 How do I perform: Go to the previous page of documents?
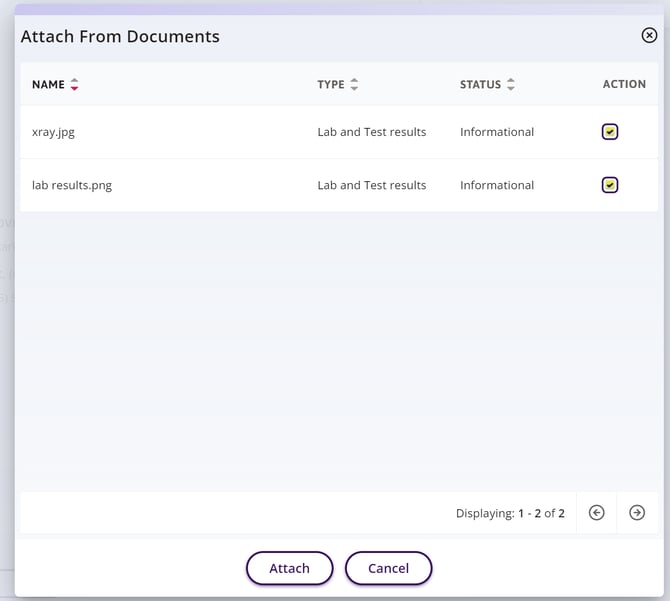(x=597, y=513)
